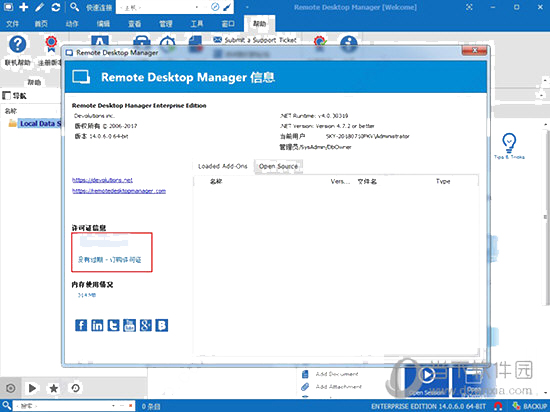Switch to Open Source tab
550x412 pixels.
click(278, 166)
